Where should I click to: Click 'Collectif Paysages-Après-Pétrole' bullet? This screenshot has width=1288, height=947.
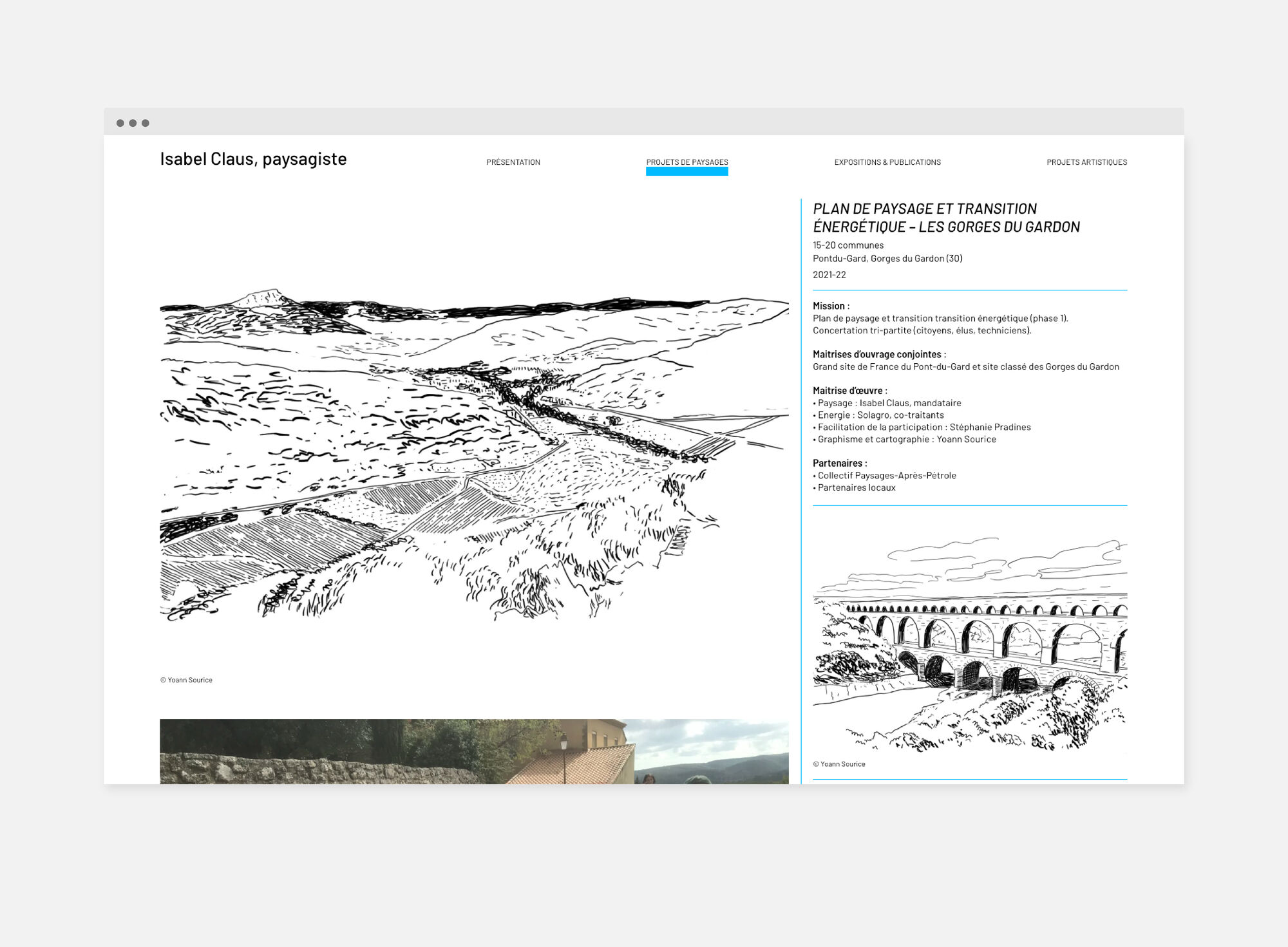pyautogui.click(x=884, y=476)
